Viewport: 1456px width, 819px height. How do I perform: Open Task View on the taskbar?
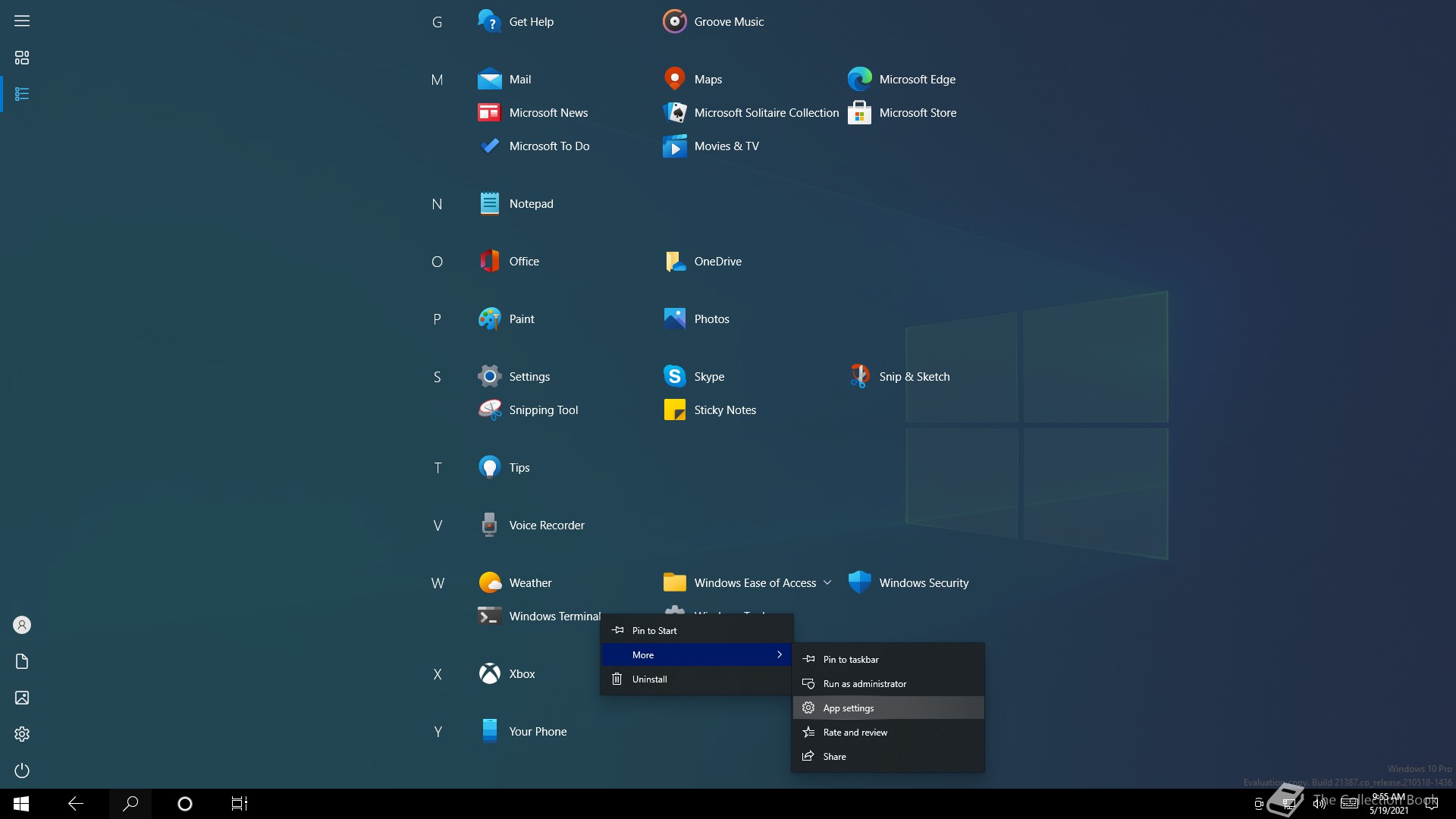[240, 804]
